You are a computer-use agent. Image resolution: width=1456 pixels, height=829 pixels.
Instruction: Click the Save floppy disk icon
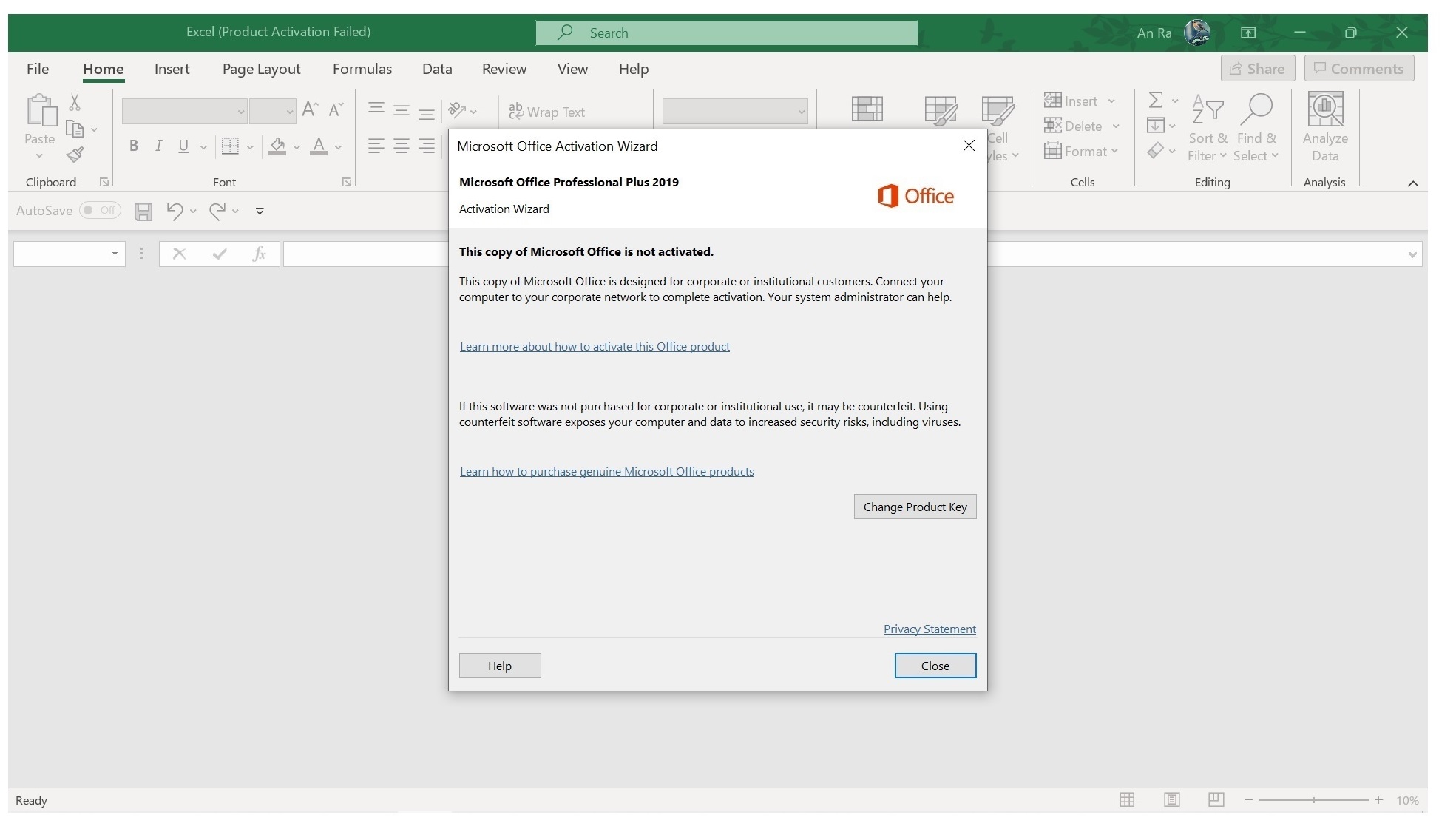[143, 212]
